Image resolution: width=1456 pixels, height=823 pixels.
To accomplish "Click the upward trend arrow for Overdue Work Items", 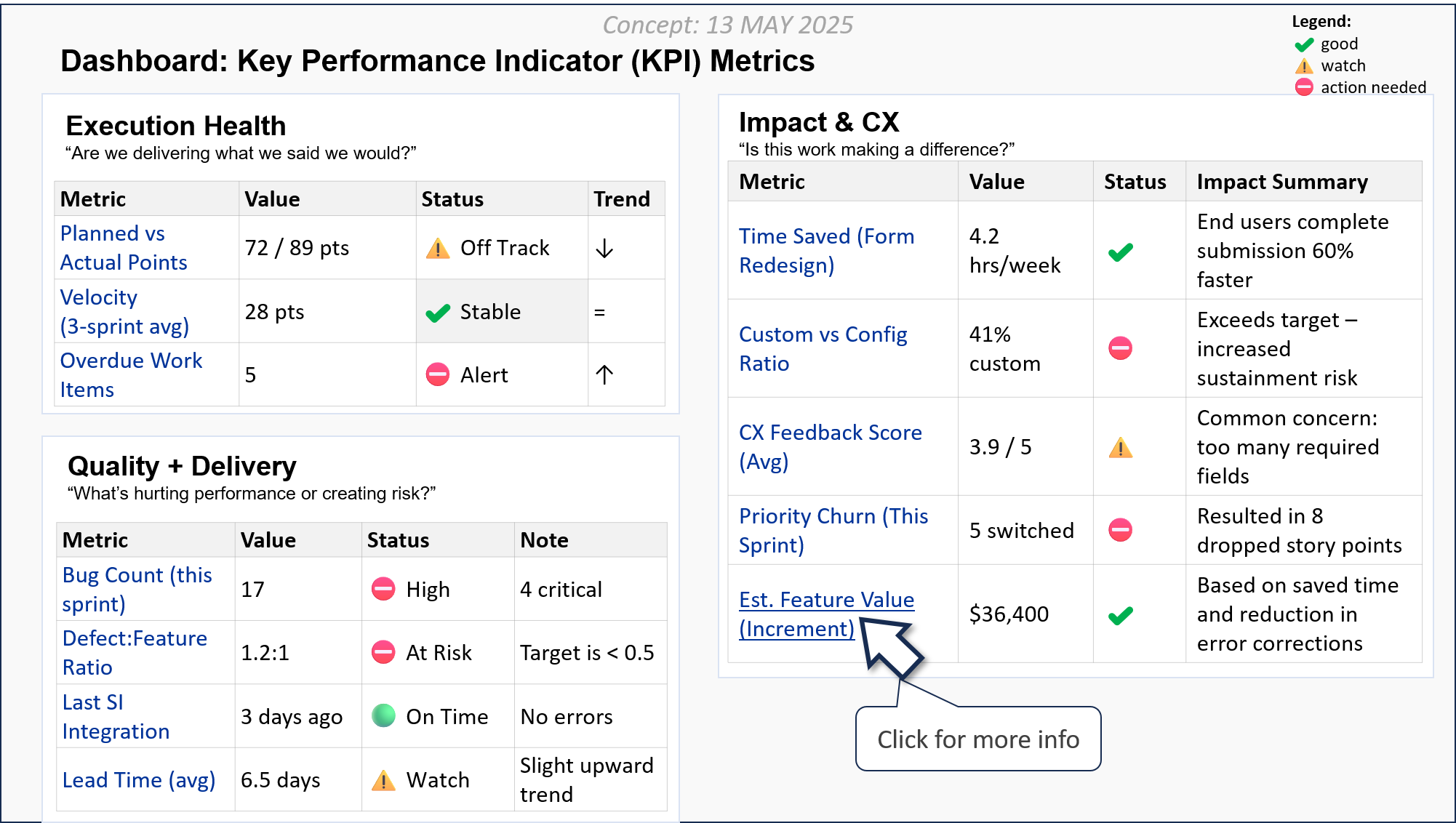I will [x=604, y=375].
